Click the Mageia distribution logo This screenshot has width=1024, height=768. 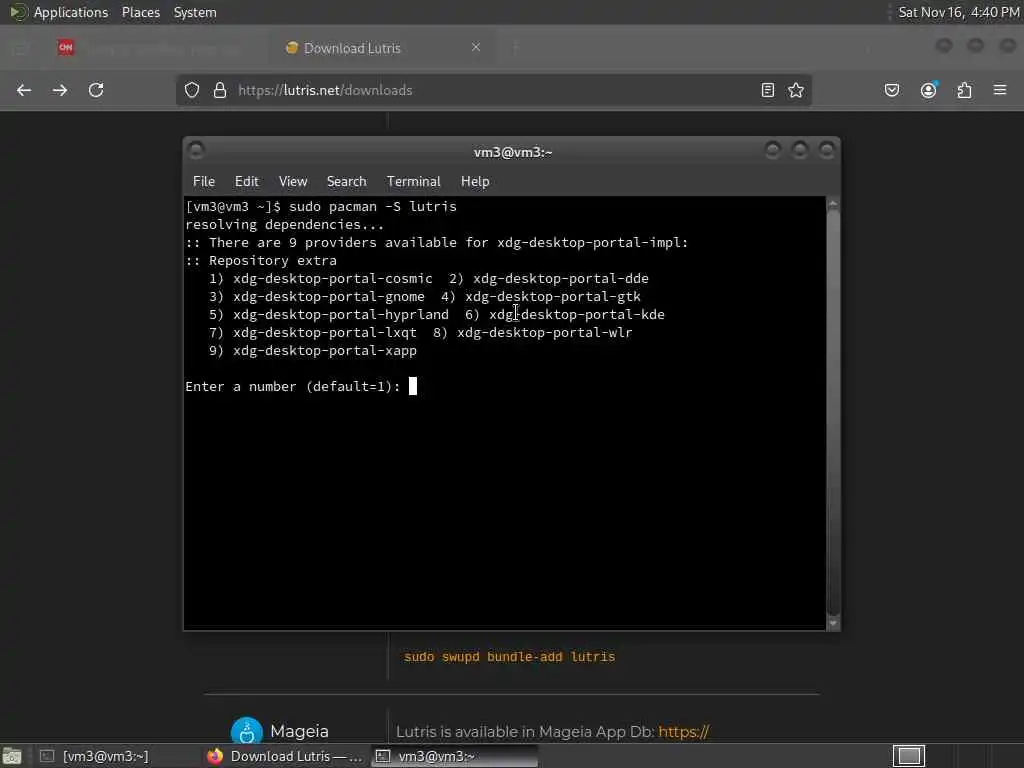tap(247, 731)
